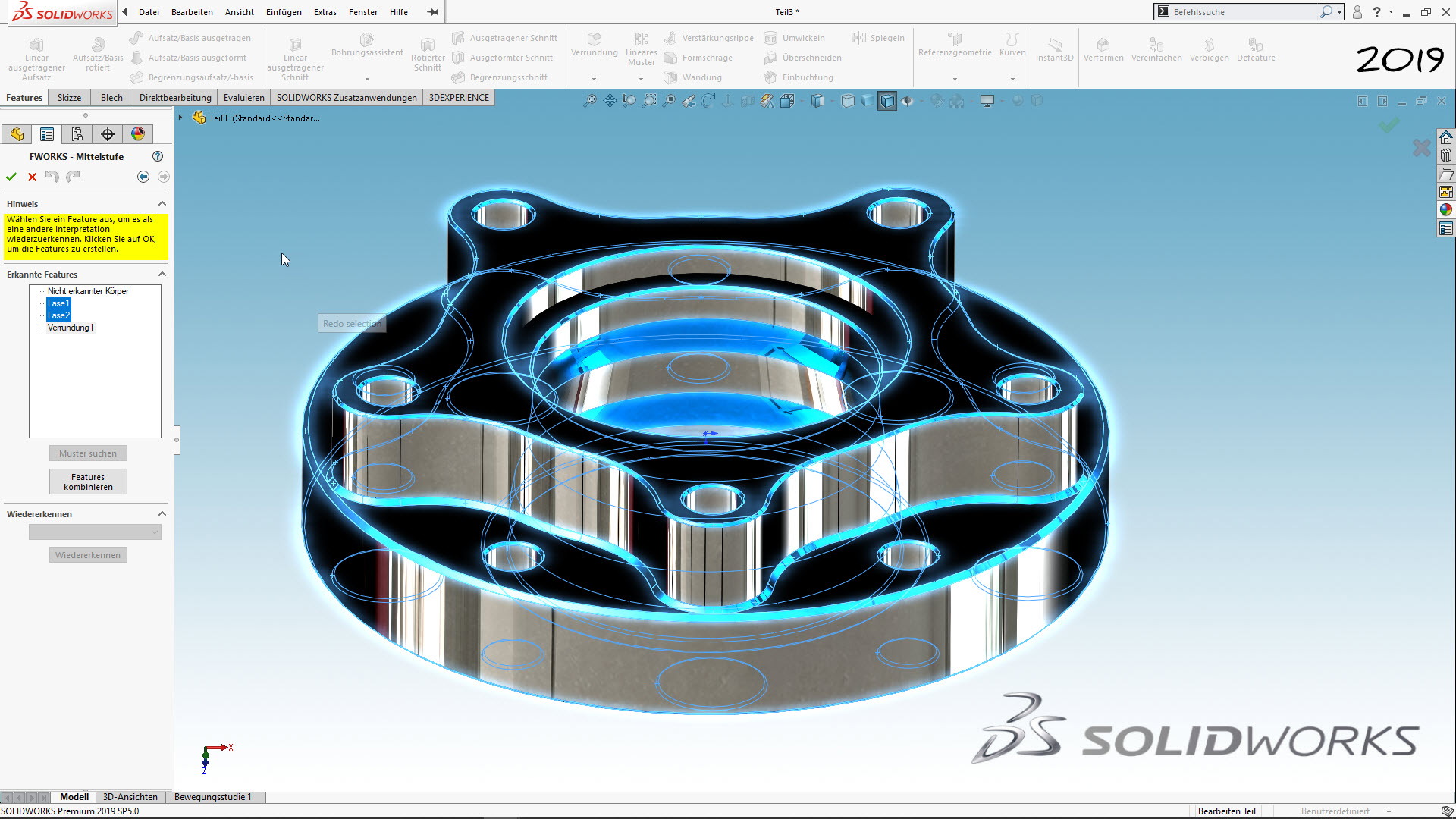The height and width of the screenshot is (819, 1456).
Task: Cancel with the red X icon
Action: tap(32, 177)
